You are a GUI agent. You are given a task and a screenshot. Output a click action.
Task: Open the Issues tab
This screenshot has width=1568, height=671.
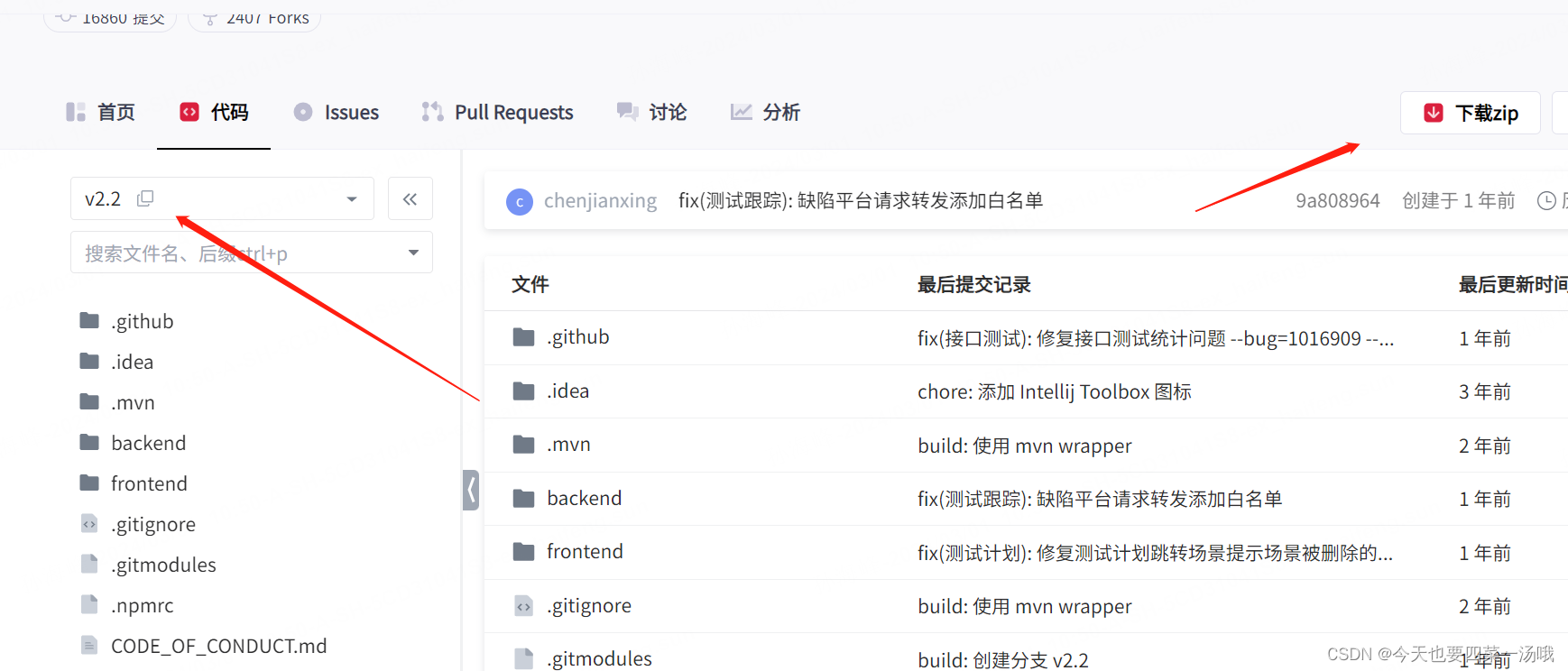[336, 112]
